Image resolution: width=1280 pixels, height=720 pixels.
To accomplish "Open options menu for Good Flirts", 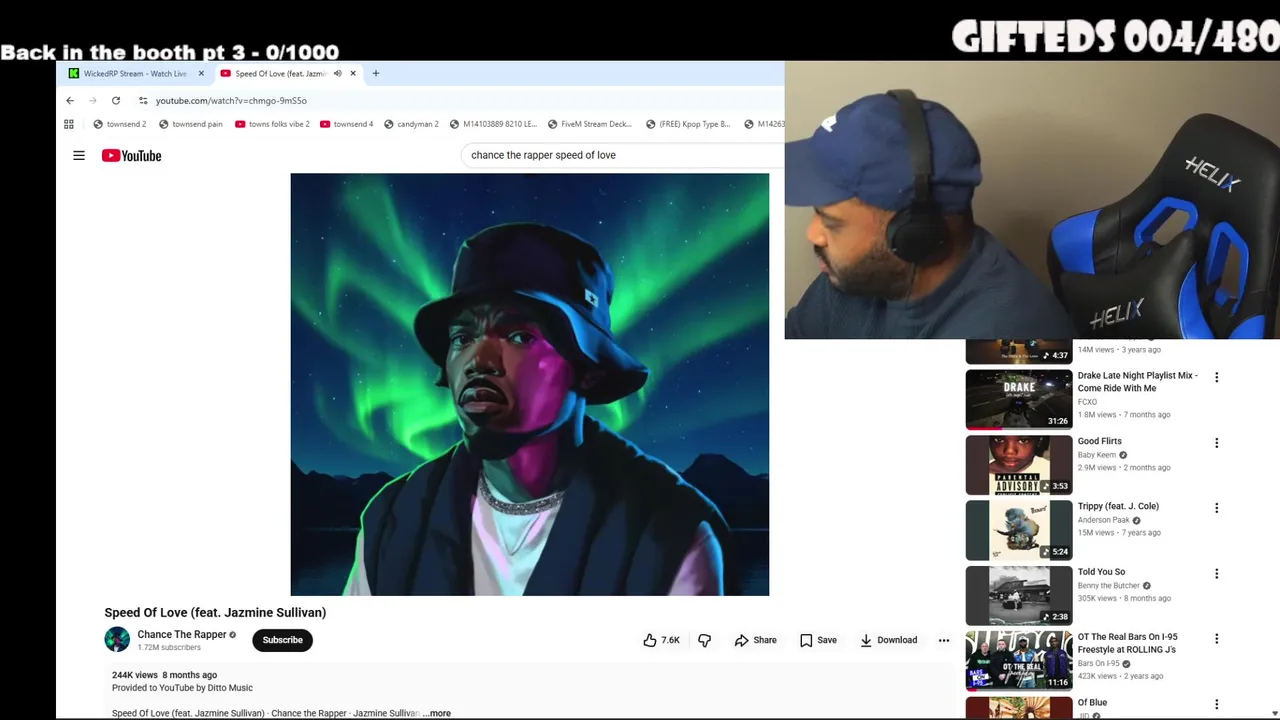I will pyautogui.click(x=1216, y=443).
